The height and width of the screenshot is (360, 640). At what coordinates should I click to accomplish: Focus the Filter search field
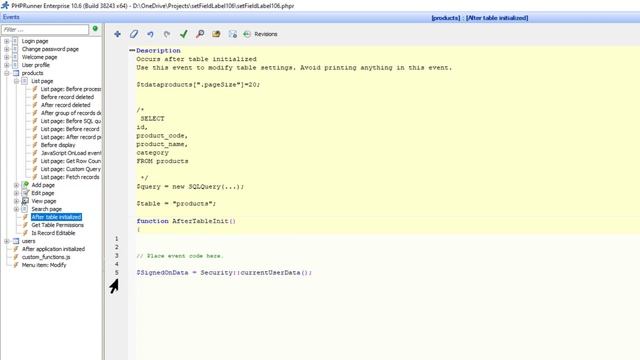45,29
